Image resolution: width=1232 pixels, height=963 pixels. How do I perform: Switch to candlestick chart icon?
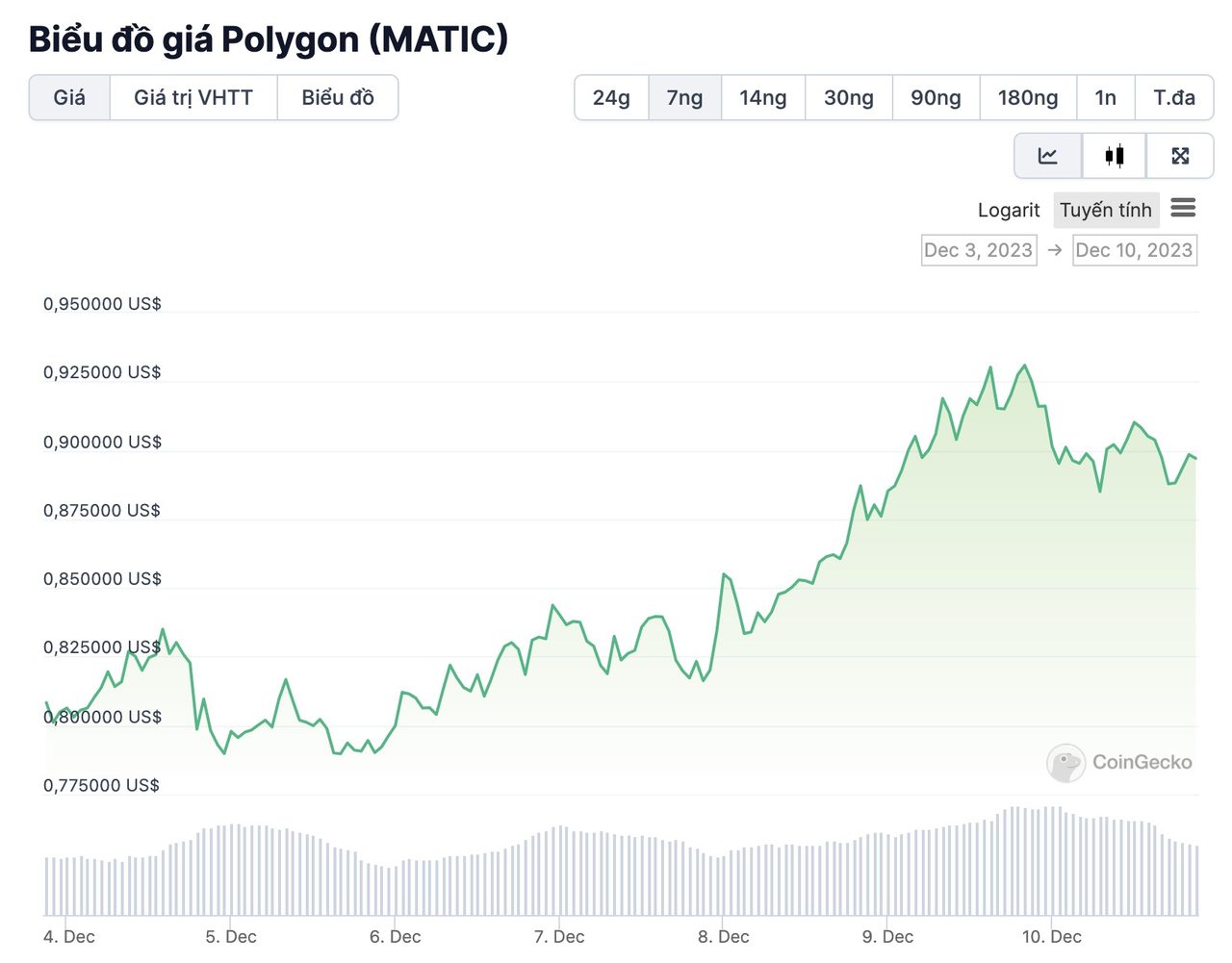pyautogui.click(x=1115, y=156)
